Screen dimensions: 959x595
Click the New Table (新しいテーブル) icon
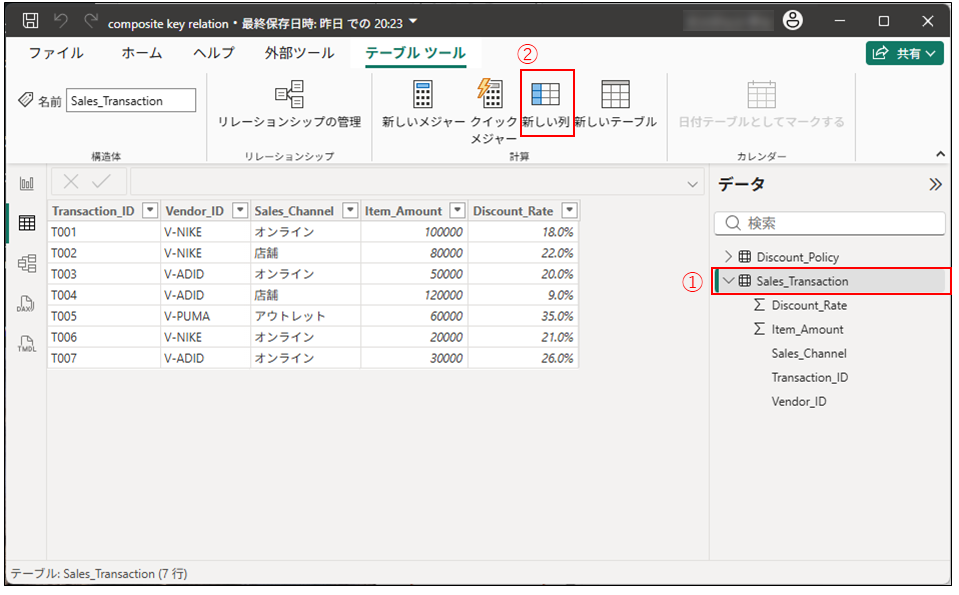[x=615, y=95]
